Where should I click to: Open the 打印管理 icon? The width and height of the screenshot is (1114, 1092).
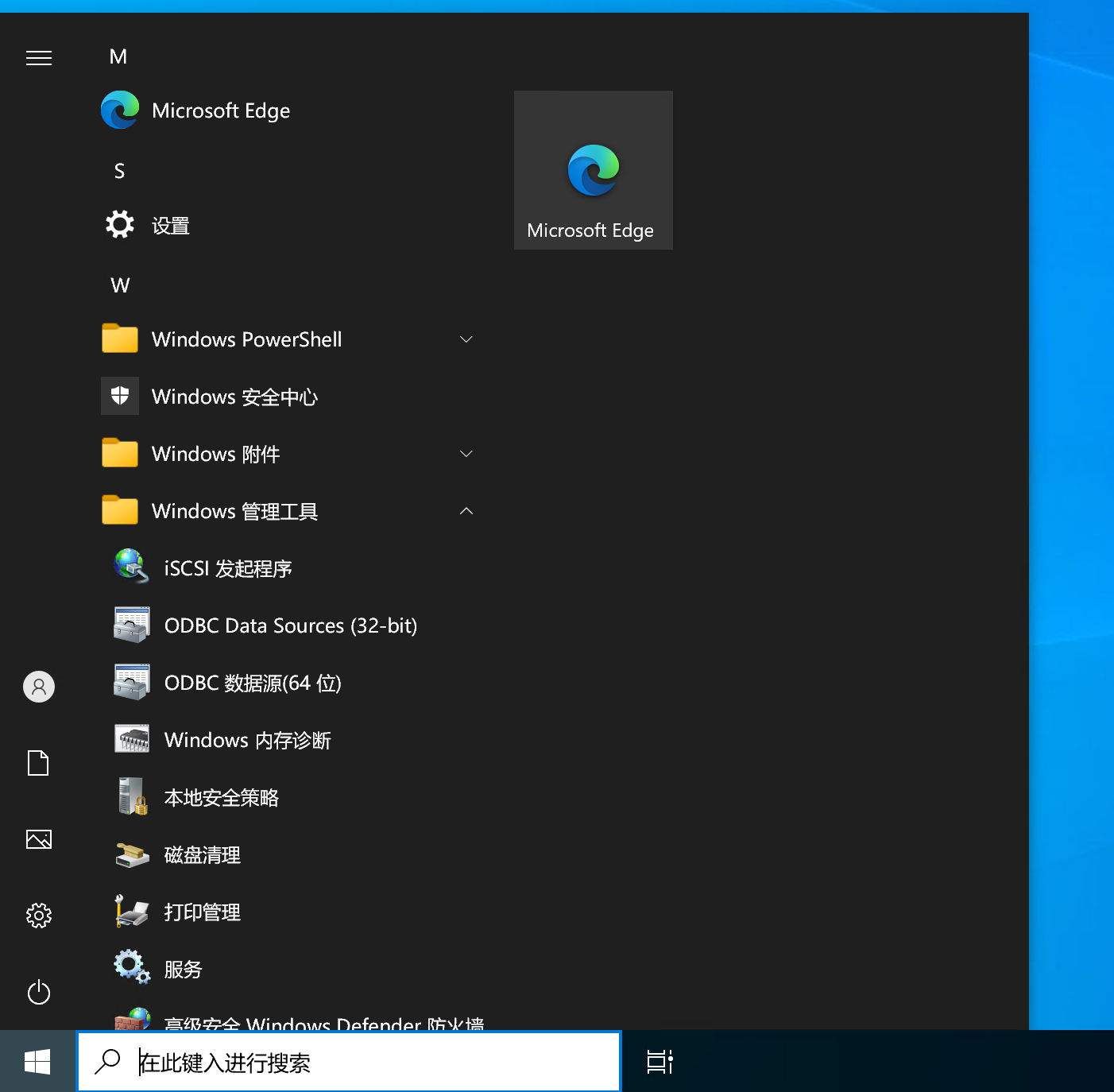131,911
